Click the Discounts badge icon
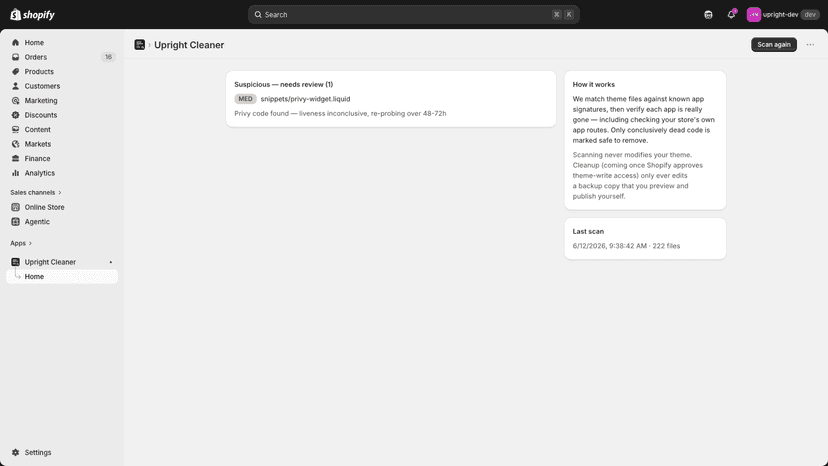 [15, 115]
